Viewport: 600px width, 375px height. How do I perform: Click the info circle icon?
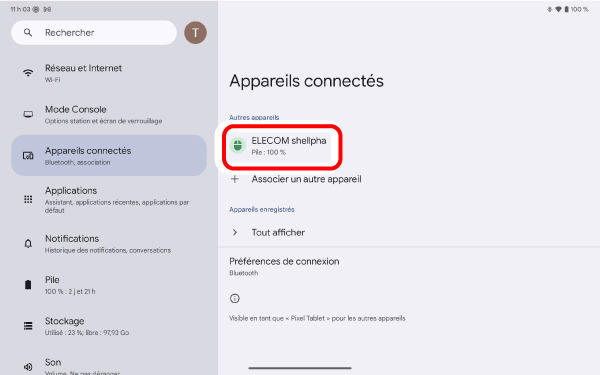point(235,298)
